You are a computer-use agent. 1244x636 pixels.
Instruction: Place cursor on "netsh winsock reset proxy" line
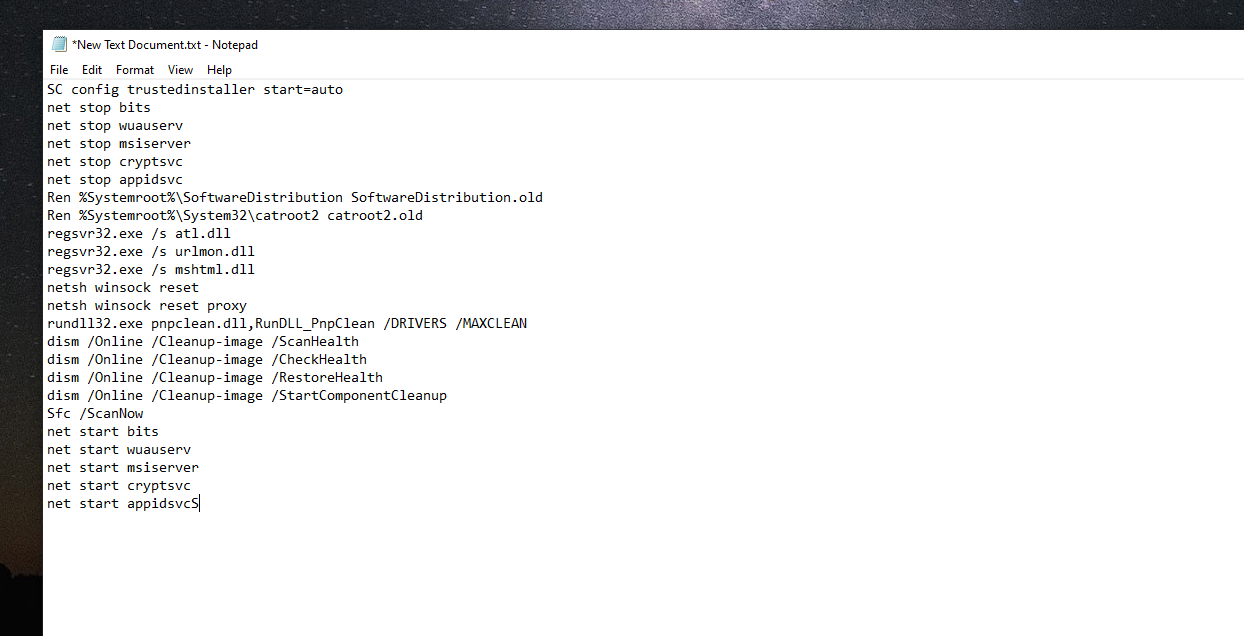click(146, 306)
